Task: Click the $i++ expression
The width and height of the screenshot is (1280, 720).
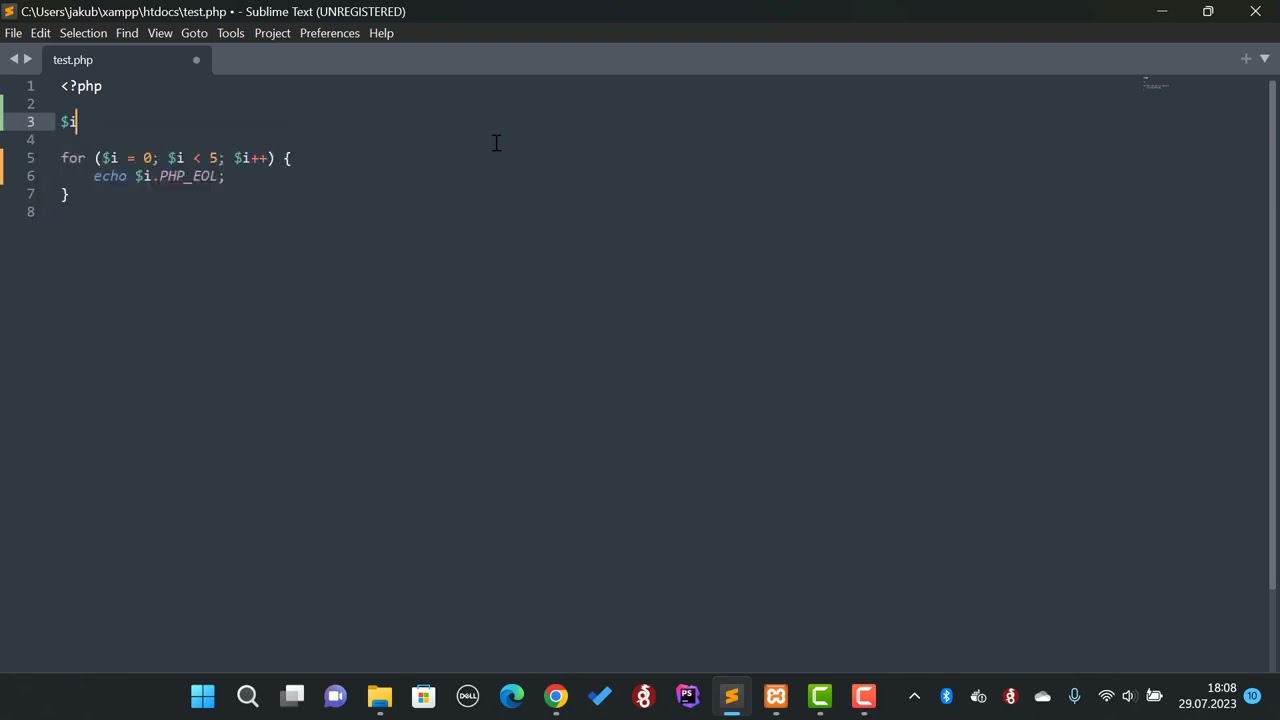Action: tap(250, 158)
